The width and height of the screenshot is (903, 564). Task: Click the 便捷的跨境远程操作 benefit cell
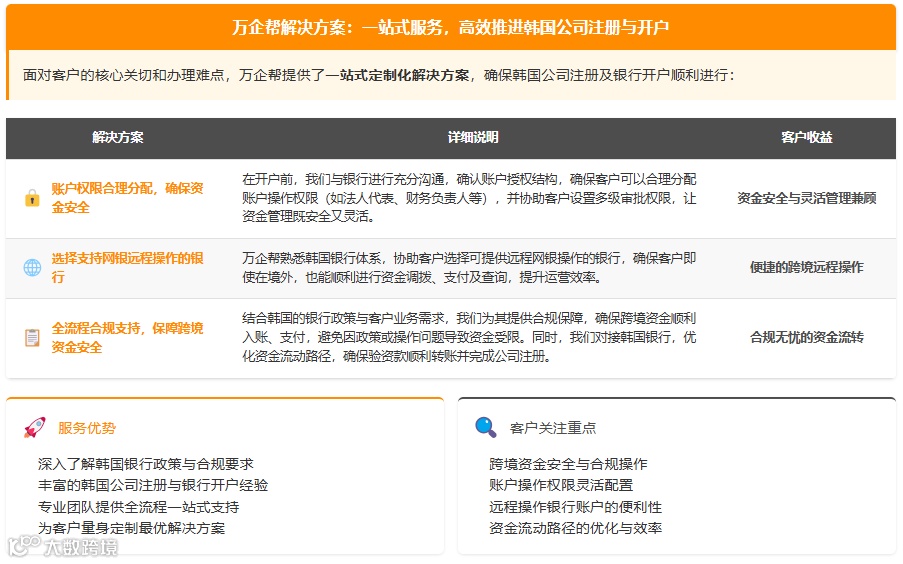coord(806,267)
